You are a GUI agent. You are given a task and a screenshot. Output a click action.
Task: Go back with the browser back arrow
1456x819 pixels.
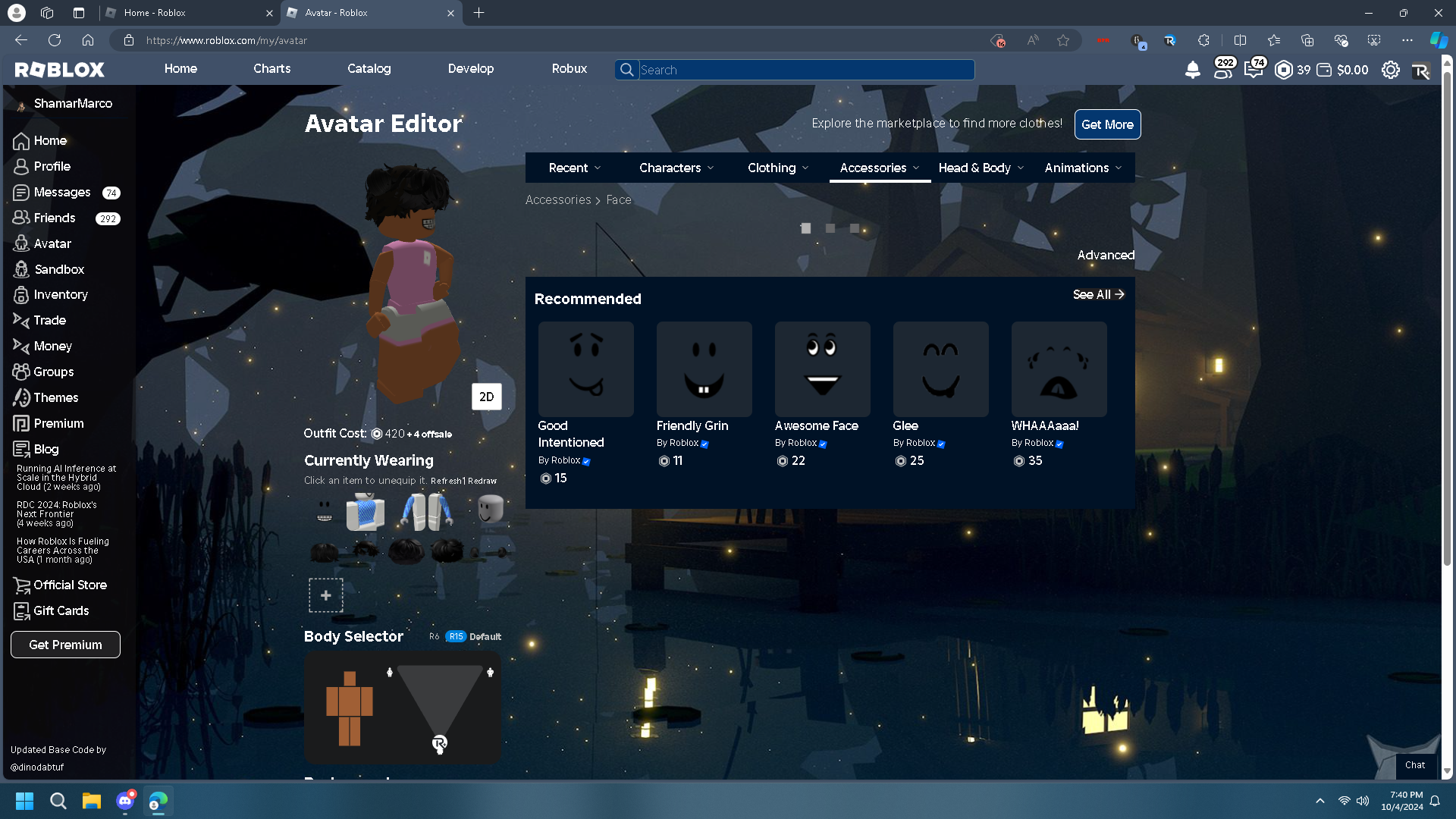tap(21, 40)
